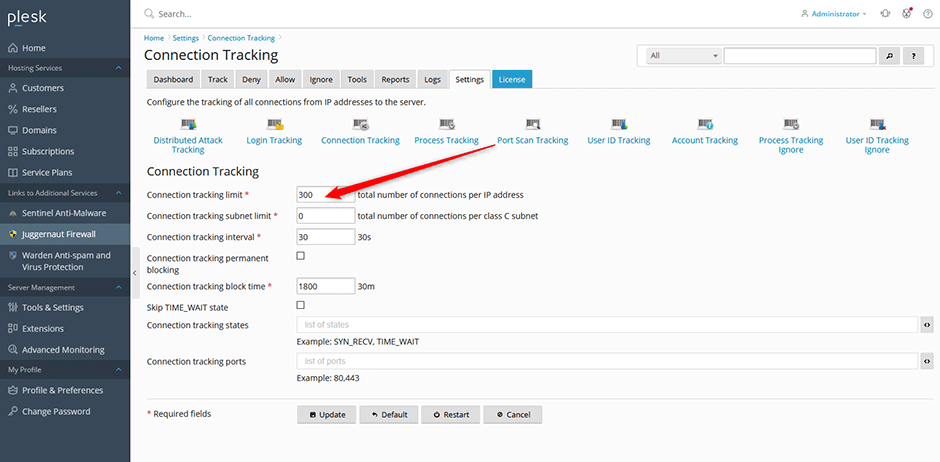Switch to the Allow tab
The width and height of the screenshot is (940, 462).
pos(285,79)
